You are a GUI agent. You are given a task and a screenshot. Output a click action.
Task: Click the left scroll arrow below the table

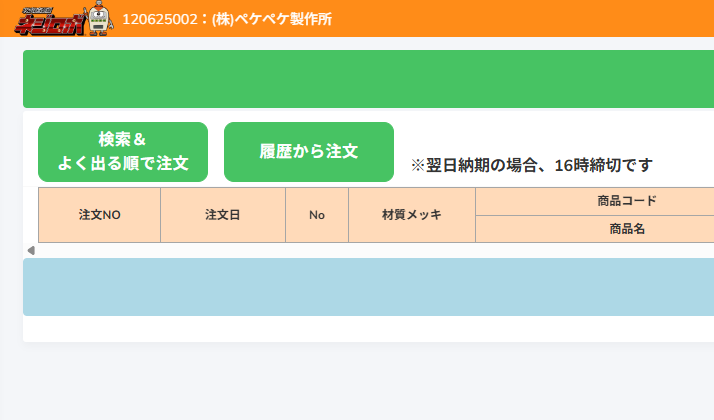pos(31,251)
